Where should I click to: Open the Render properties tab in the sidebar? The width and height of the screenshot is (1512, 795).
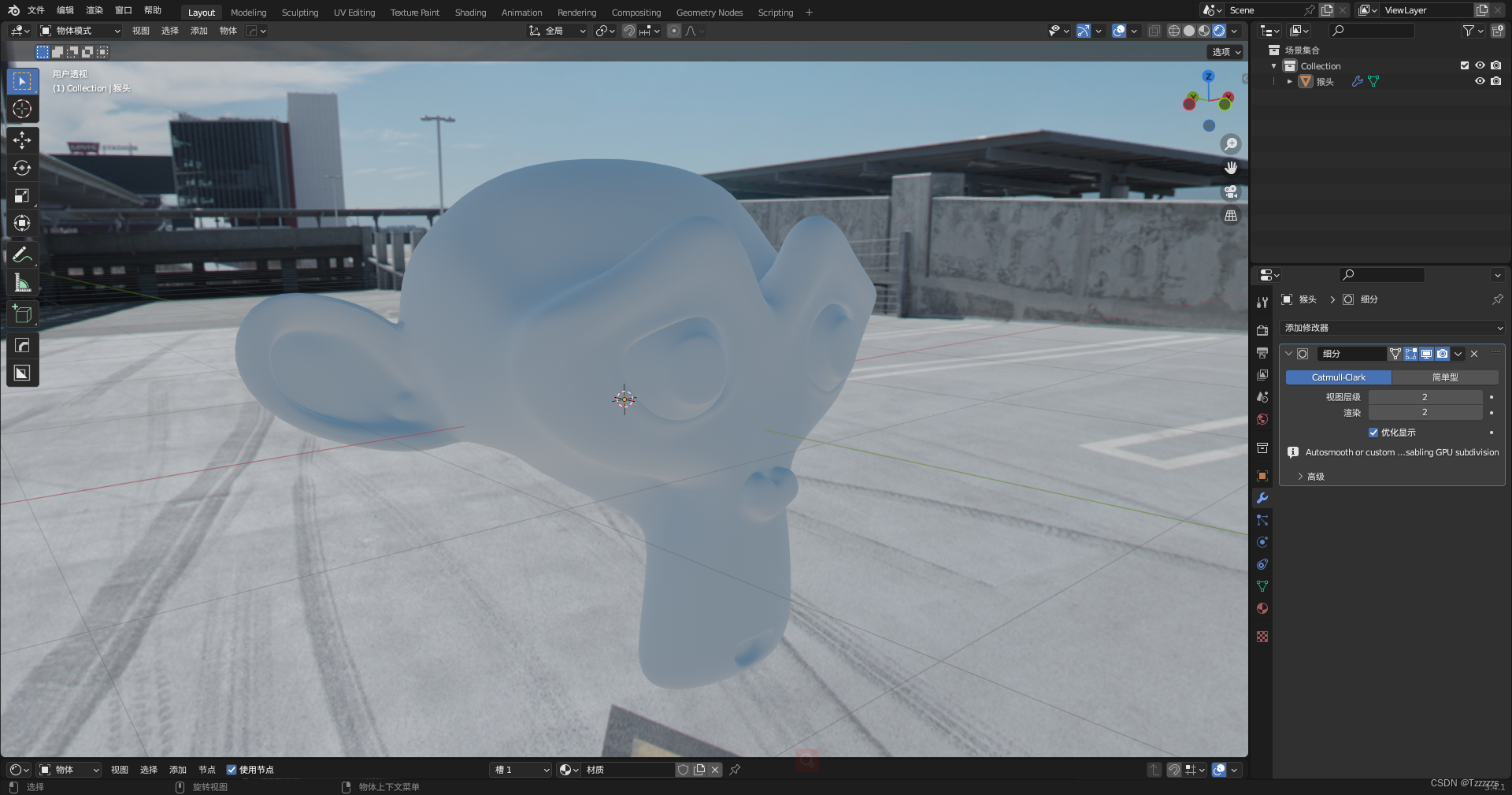click(1262, 330)
